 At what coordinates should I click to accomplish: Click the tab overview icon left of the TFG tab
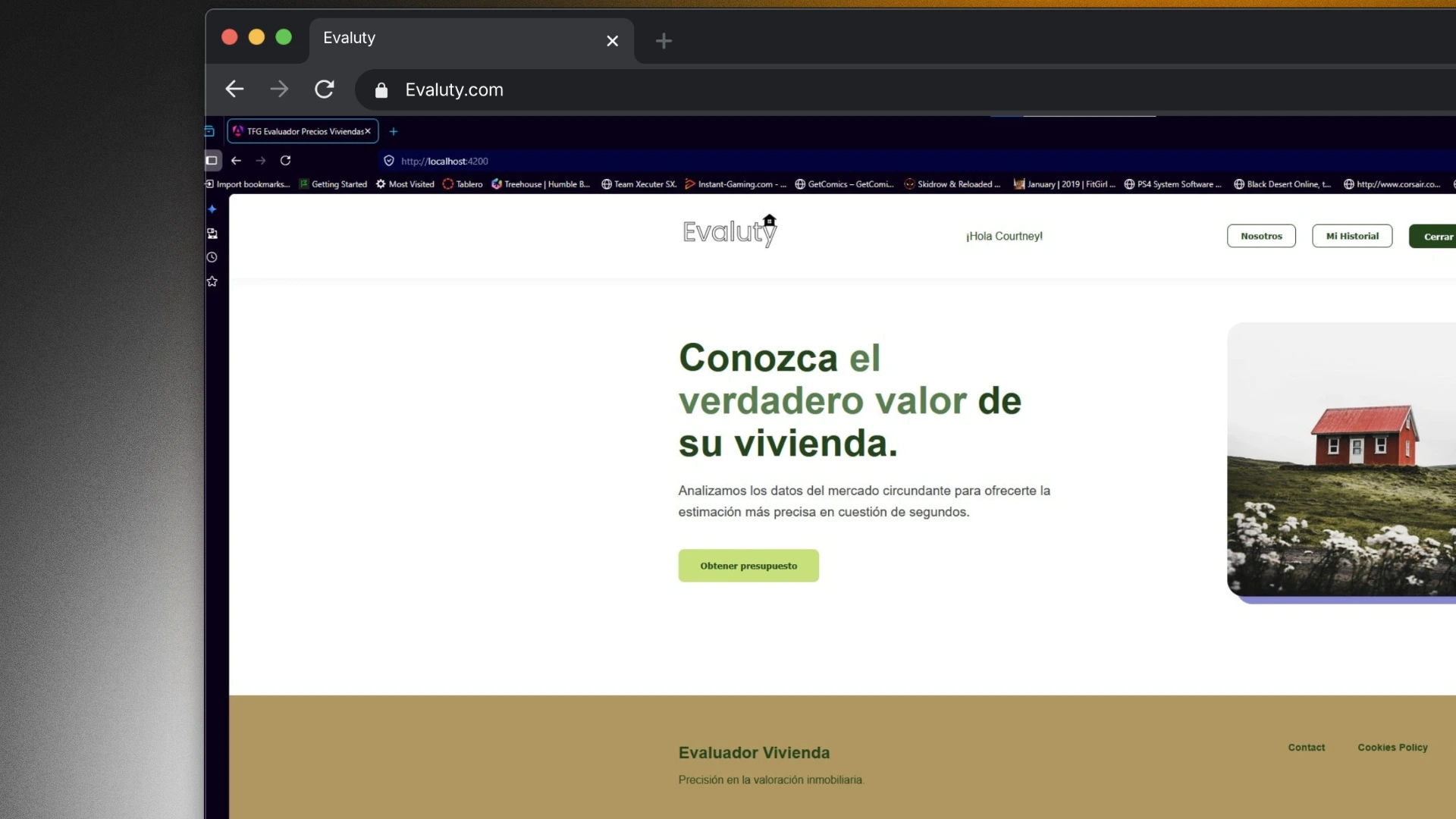(210, 131)
